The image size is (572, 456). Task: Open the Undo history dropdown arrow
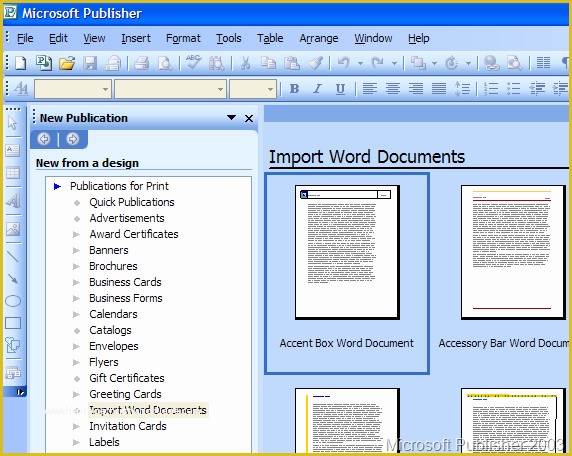coord(360,63)
